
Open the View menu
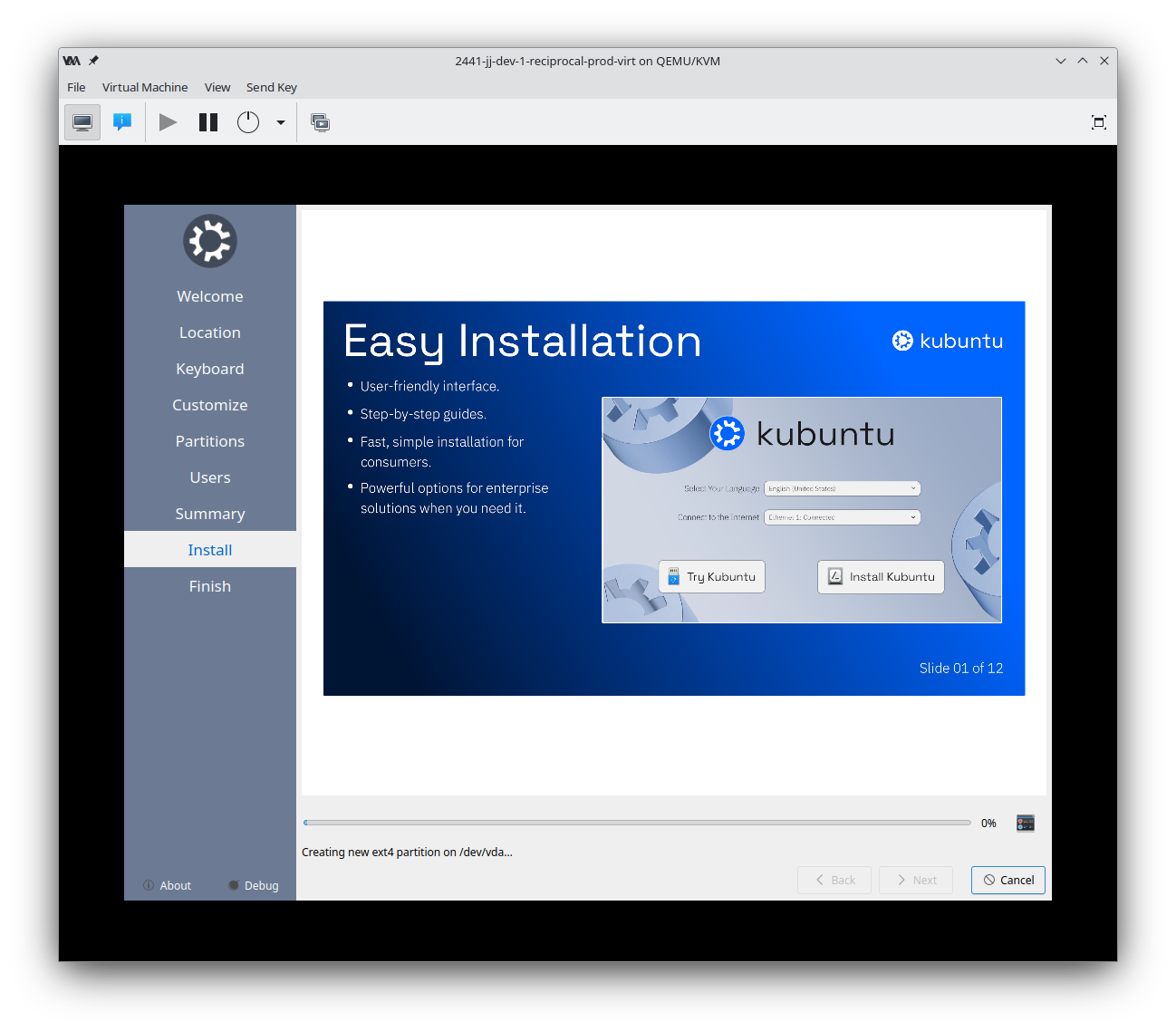(217, 87)
